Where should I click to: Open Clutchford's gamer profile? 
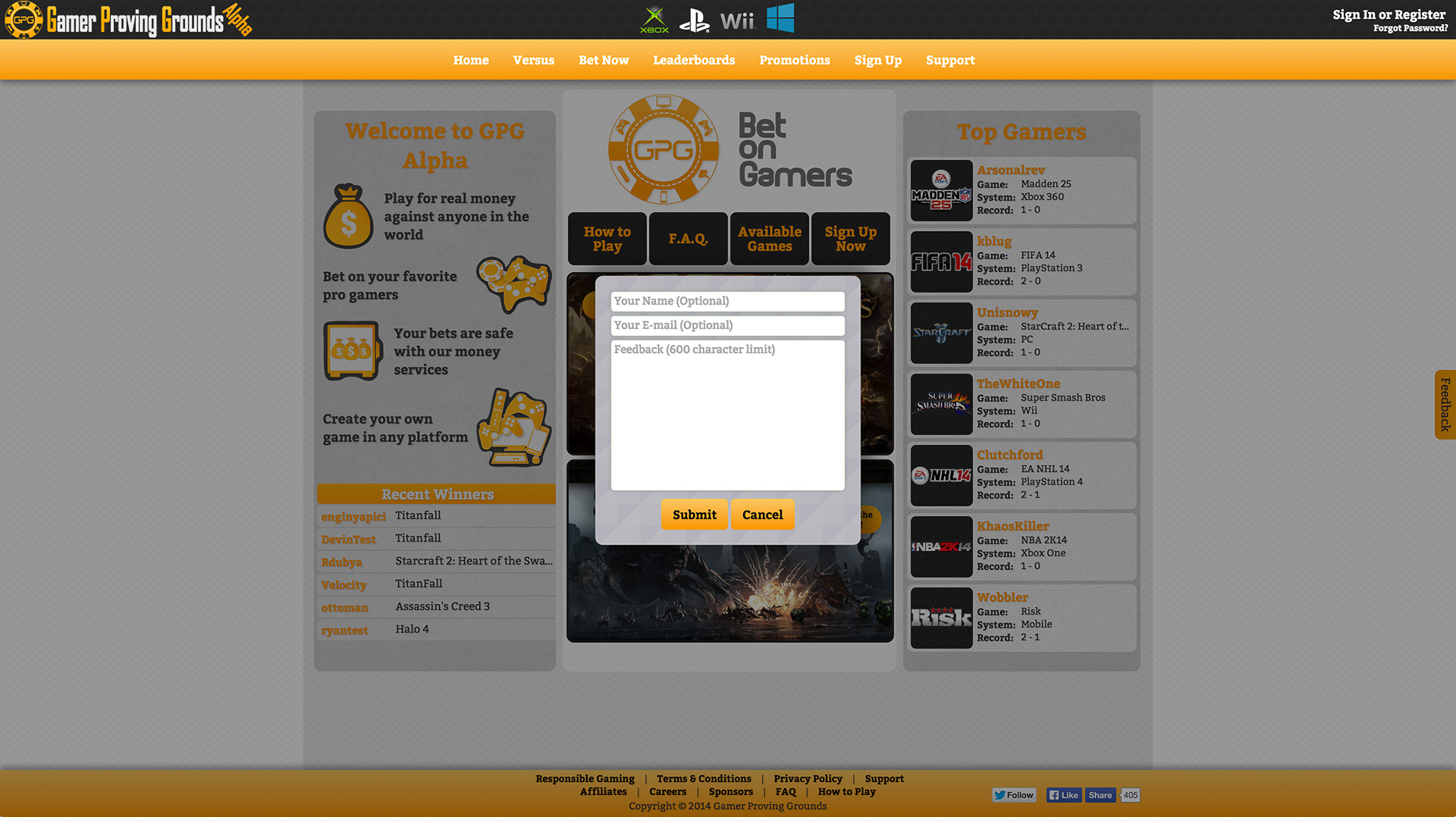click(1009, 455)
